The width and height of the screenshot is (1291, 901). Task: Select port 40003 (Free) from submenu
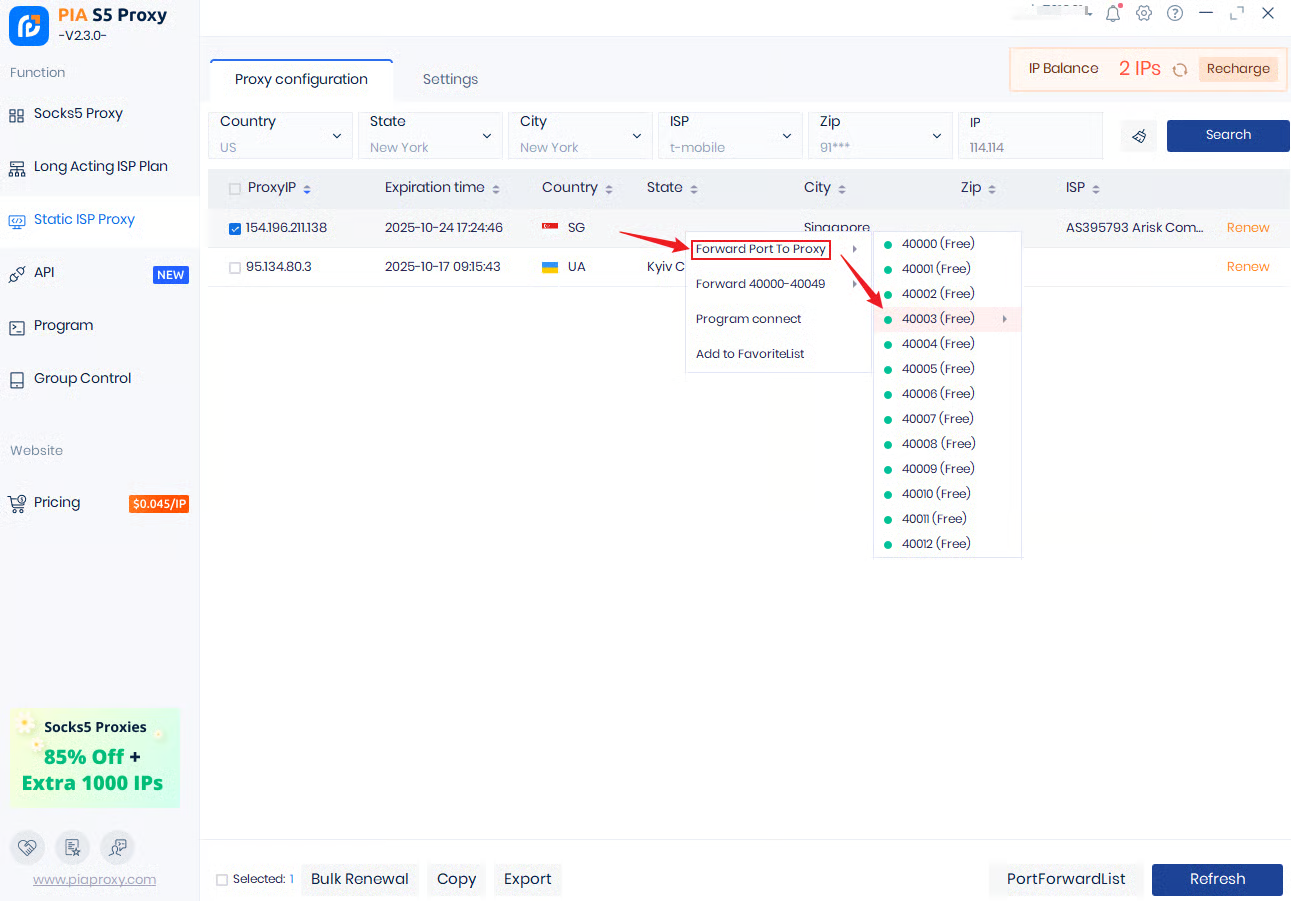(x=938, y=319)
